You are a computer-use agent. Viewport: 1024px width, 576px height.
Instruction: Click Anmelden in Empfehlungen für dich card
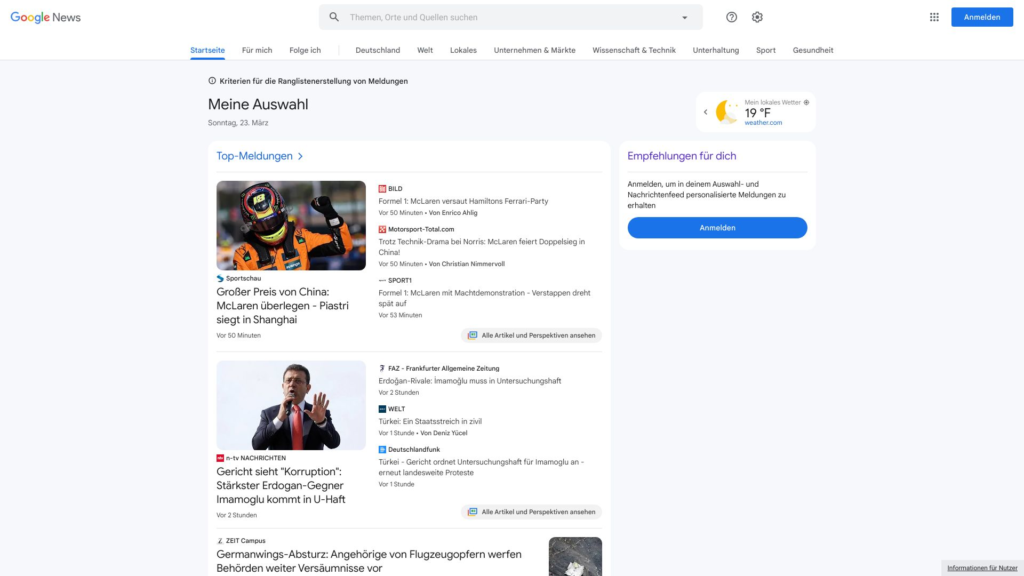[x=717, y=227]
